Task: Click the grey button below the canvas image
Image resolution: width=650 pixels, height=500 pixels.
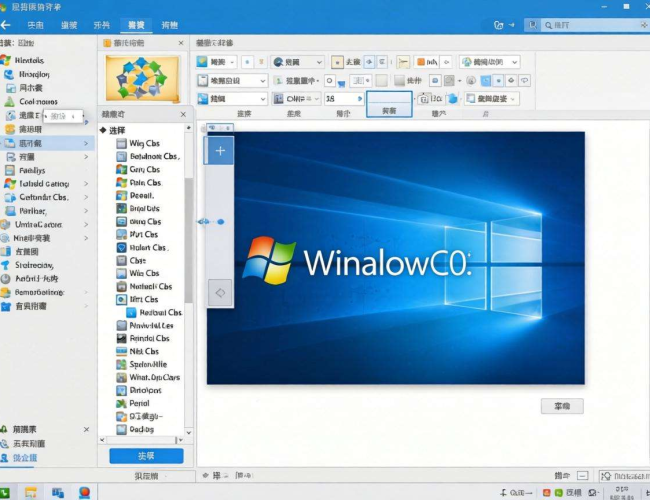Action: pyautogui.click(x=562, y=406)
